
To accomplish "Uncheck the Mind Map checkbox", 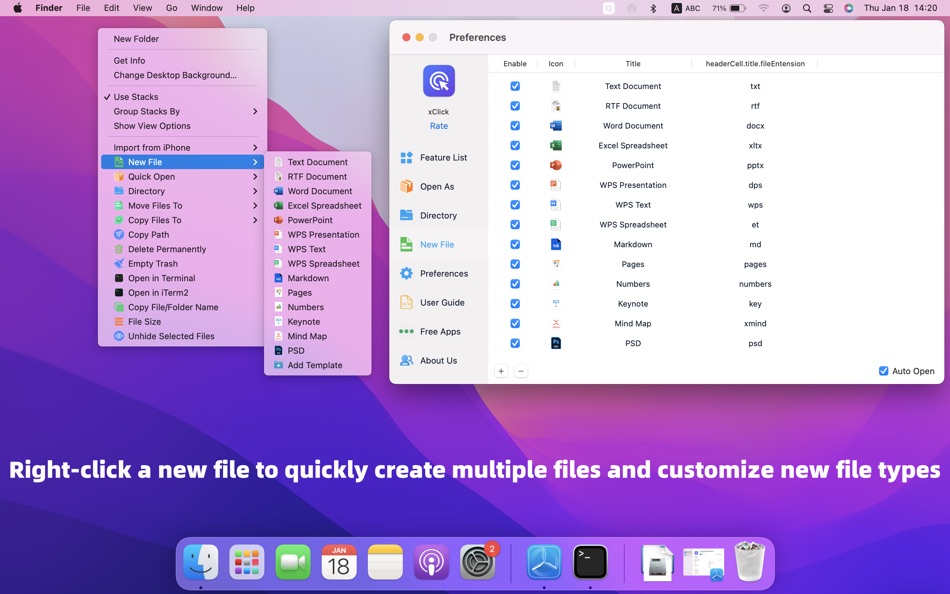I will coord(515,324).
